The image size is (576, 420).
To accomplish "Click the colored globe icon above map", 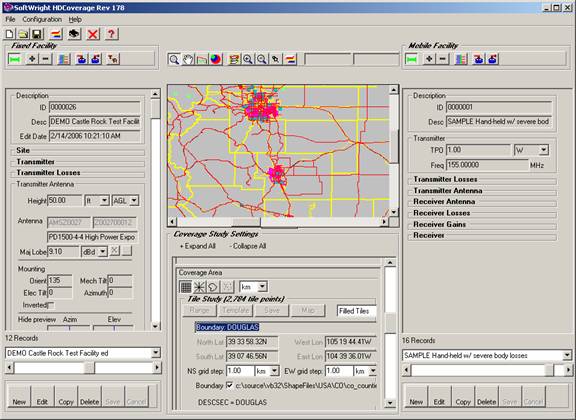I will [216, 59].
